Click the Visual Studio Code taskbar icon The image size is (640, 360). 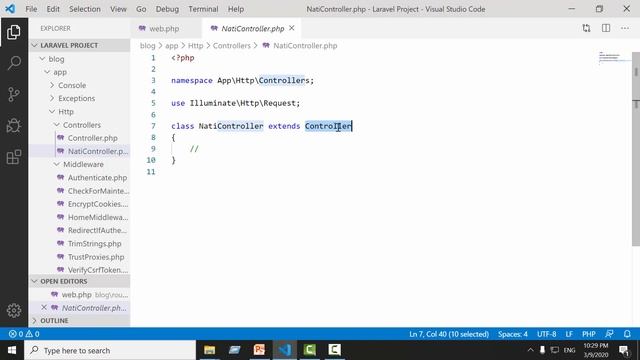284,350
